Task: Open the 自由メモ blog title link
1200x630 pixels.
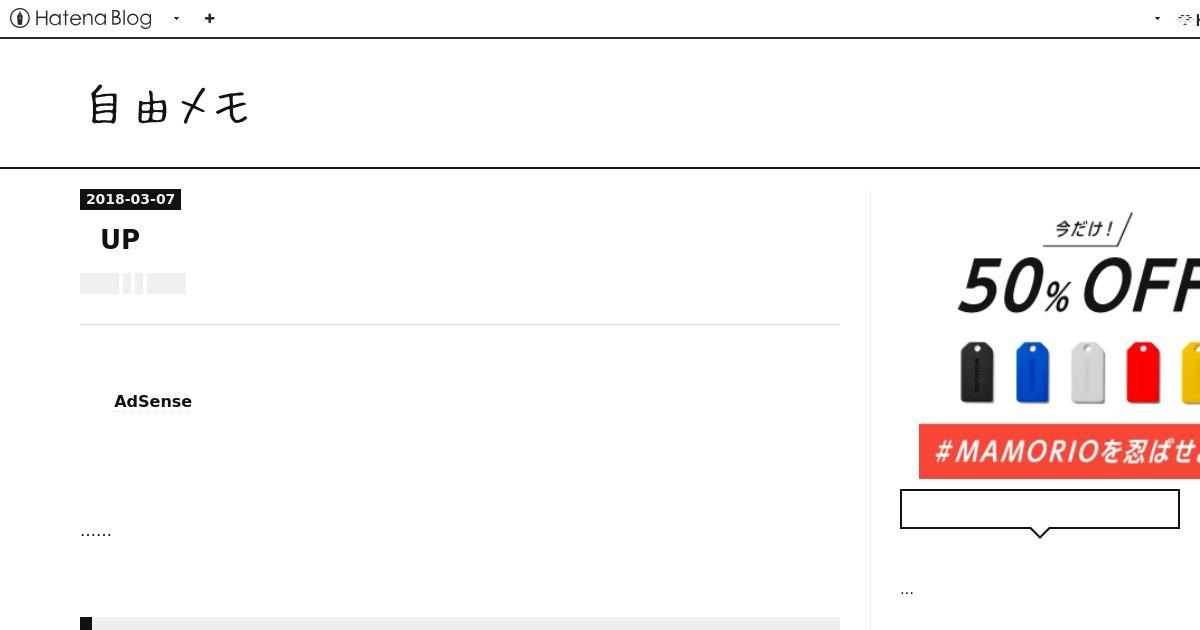Action: (x=168, y=105)
